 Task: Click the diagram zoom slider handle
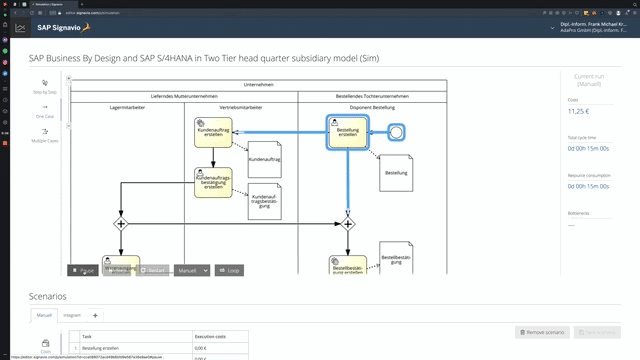[x=69, y=84]
